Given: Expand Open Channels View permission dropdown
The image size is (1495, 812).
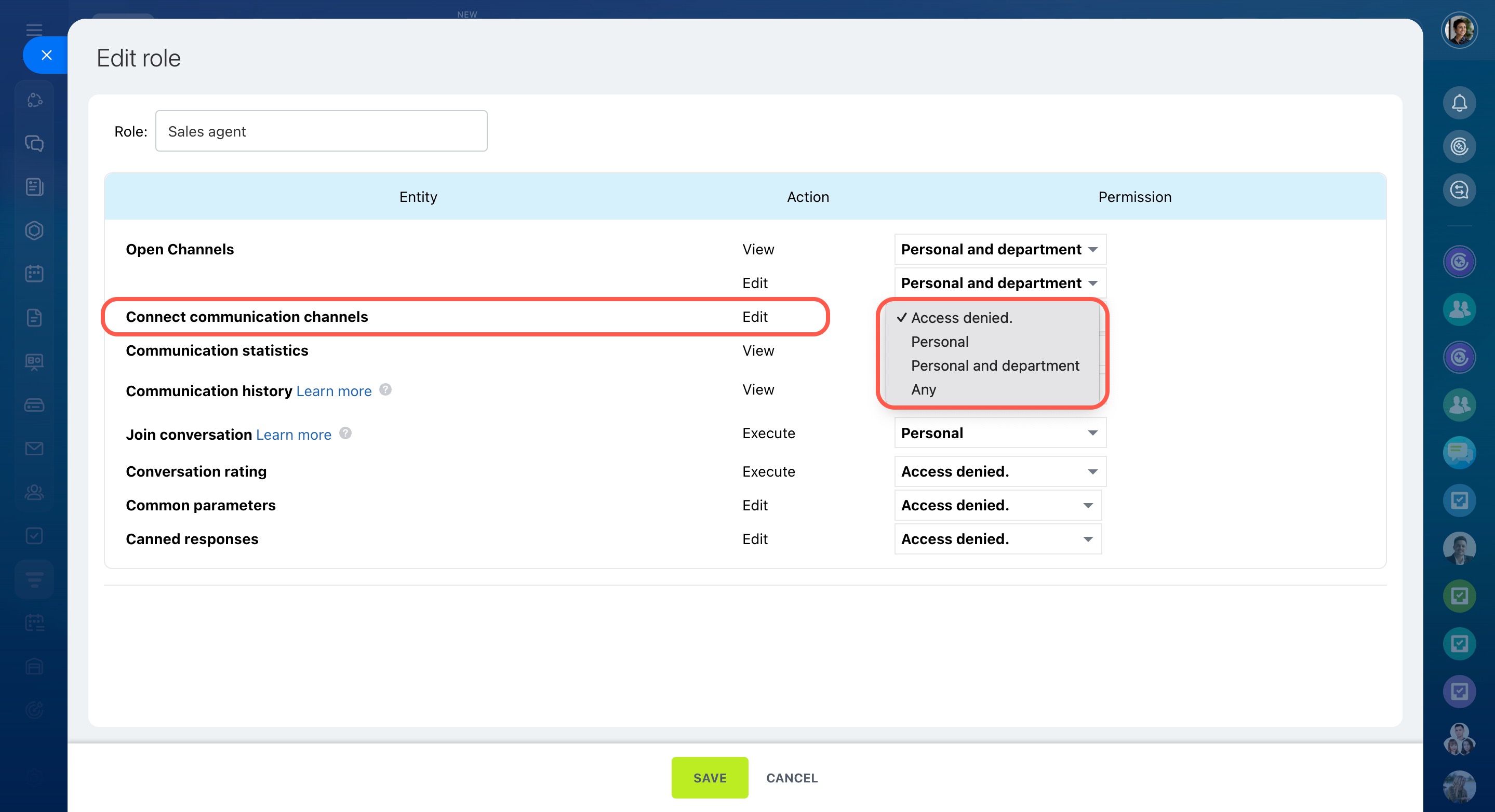Looking at the screenshot, I should tap(999, 249).
